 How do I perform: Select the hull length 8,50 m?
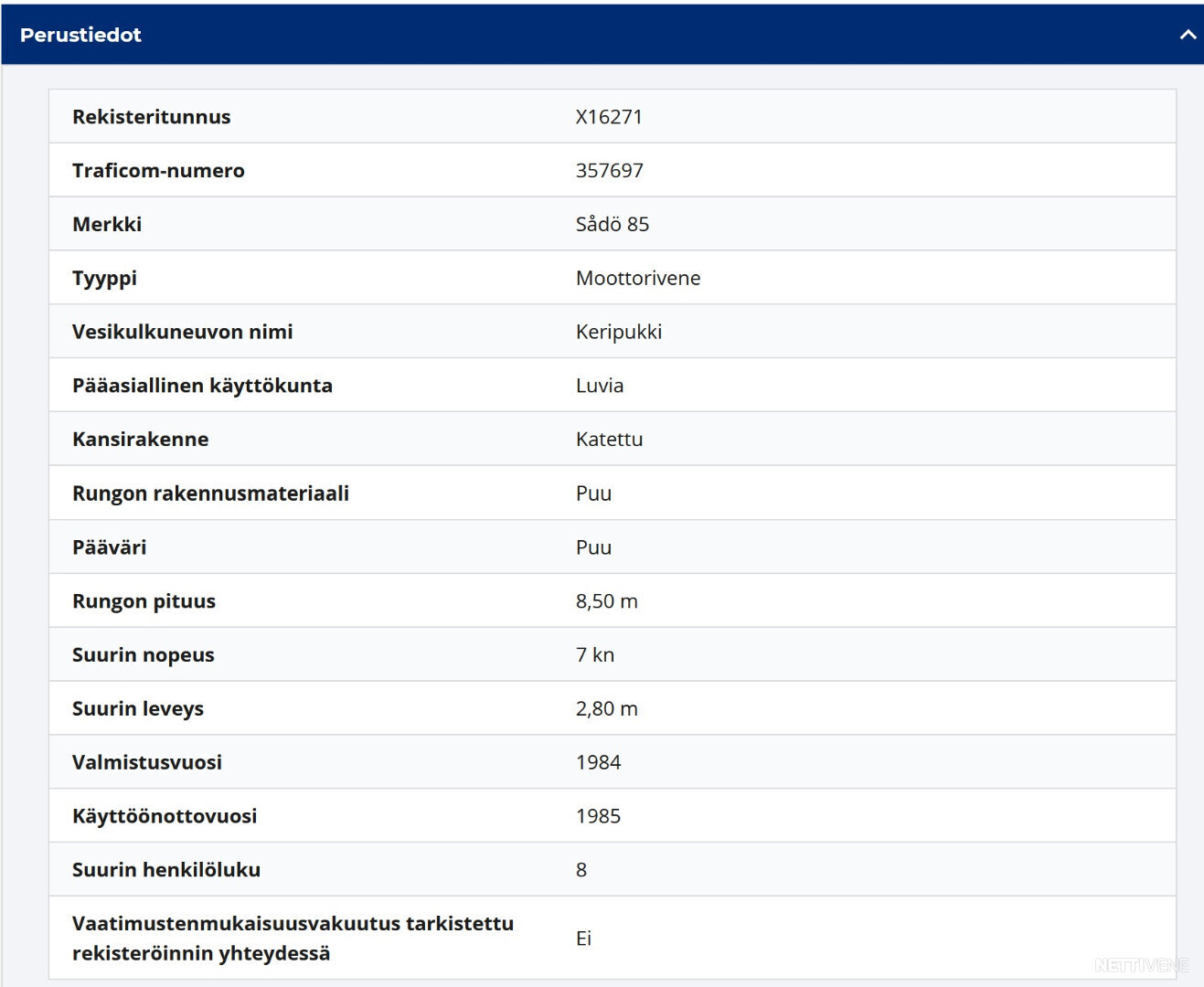click(607, 601)
